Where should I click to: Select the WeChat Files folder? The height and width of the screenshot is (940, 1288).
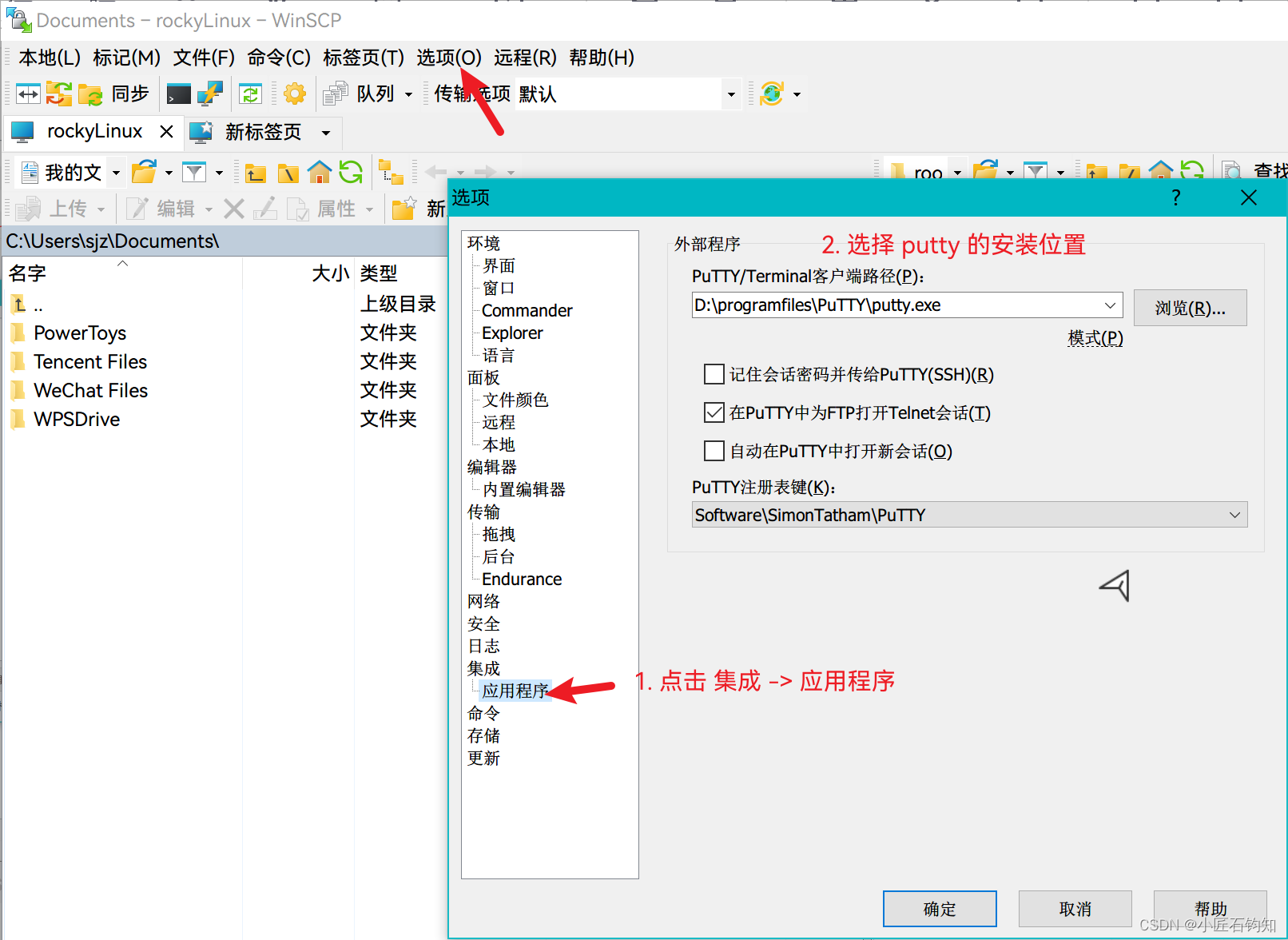tap(90, 390)
